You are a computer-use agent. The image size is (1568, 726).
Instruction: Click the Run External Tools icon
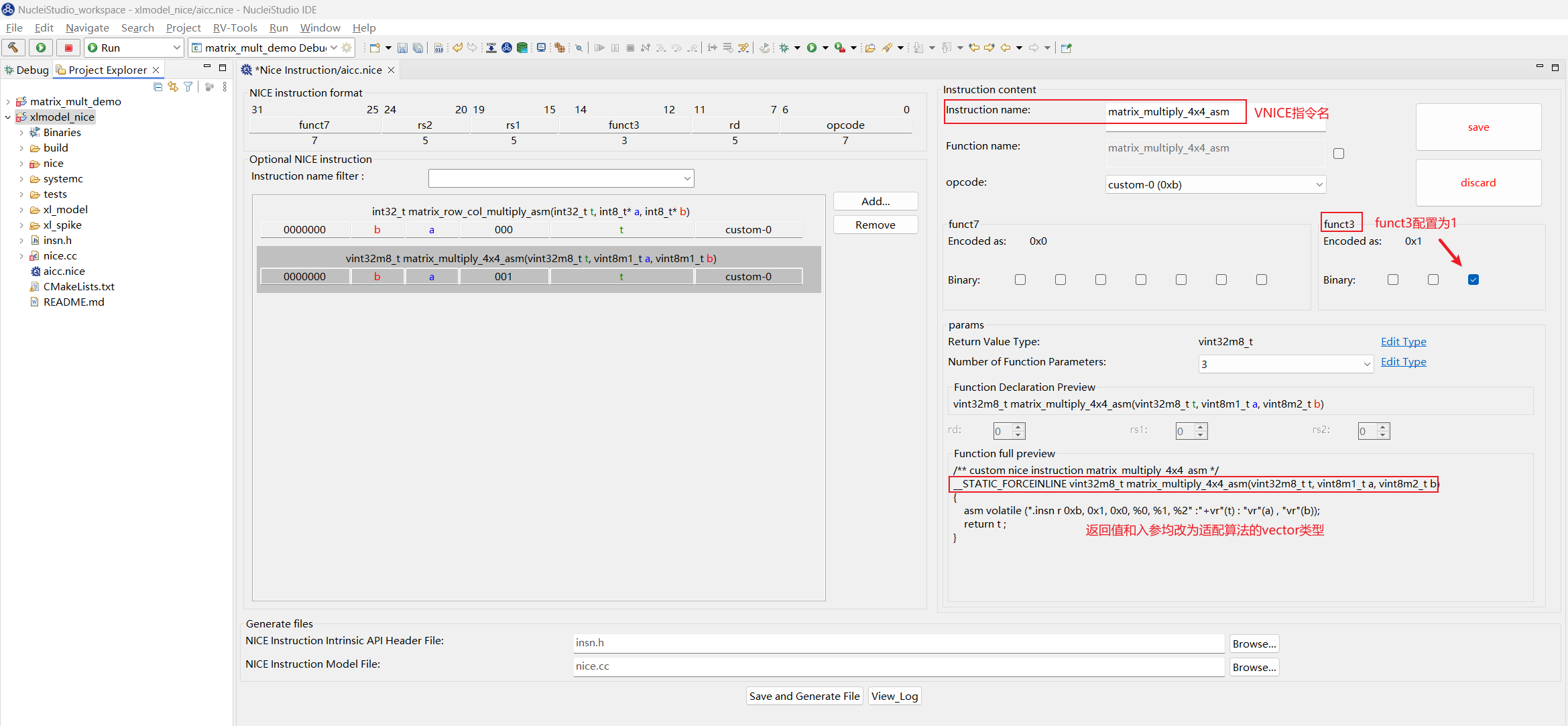click(x=839, y=48)
